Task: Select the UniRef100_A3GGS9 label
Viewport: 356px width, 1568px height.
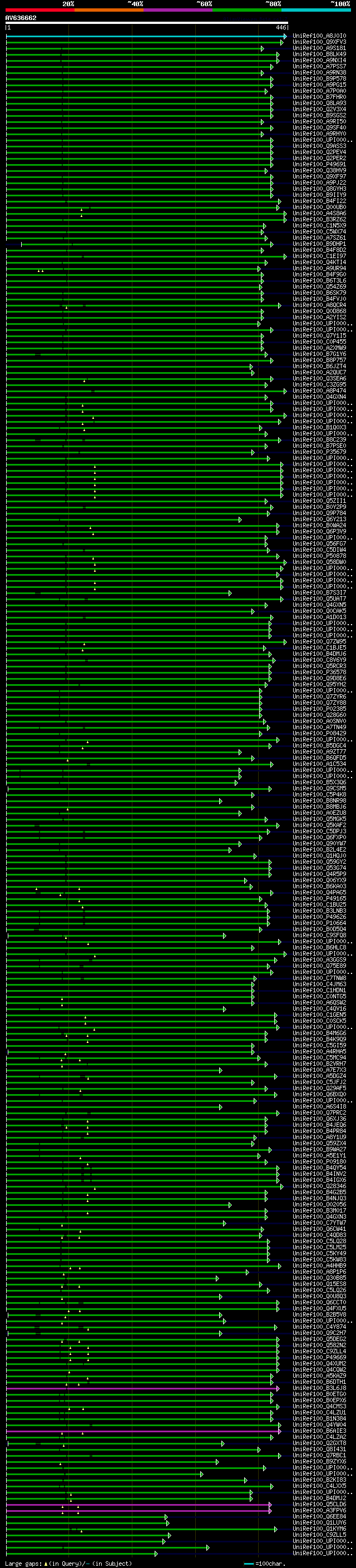Action: (319, 960)
